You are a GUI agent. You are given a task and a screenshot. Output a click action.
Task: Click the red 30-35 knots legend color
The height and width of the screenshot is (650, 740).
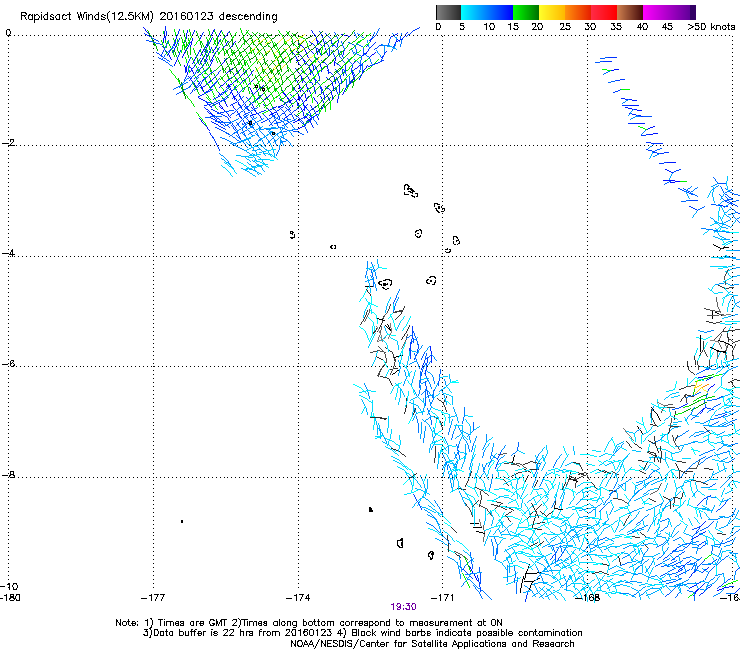tap(604, 12)
